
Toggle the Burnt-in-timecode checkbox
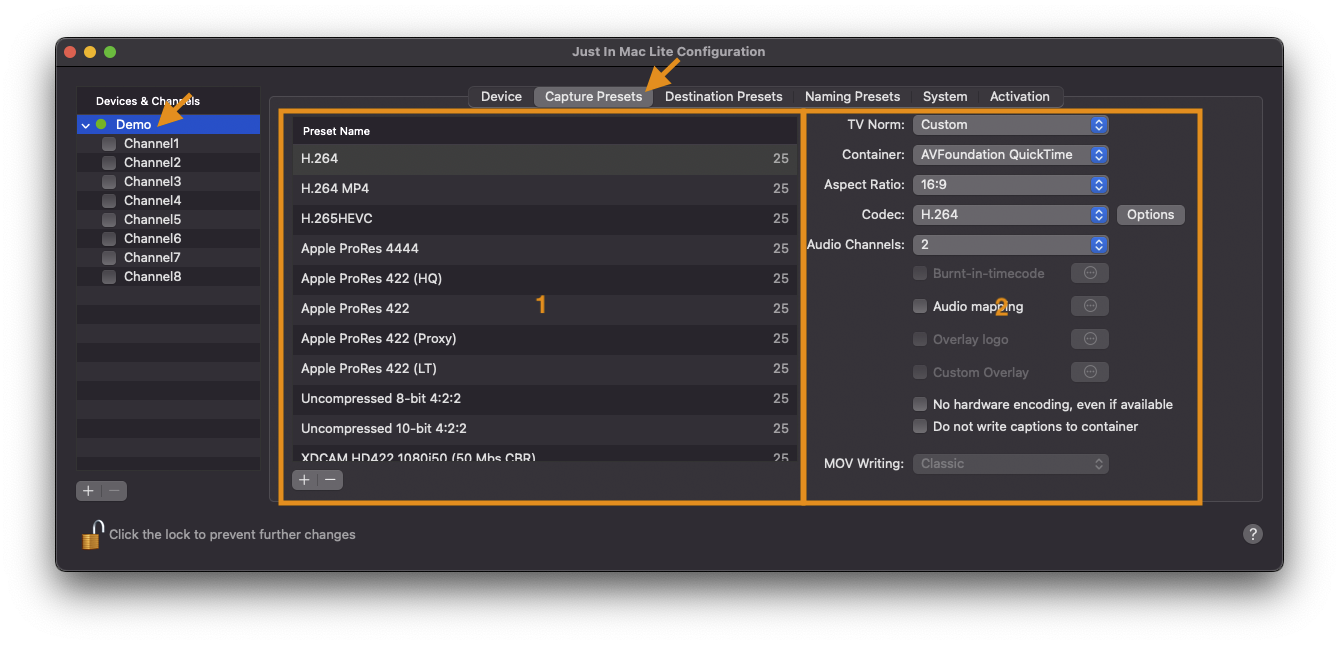[x=920, y=273]
